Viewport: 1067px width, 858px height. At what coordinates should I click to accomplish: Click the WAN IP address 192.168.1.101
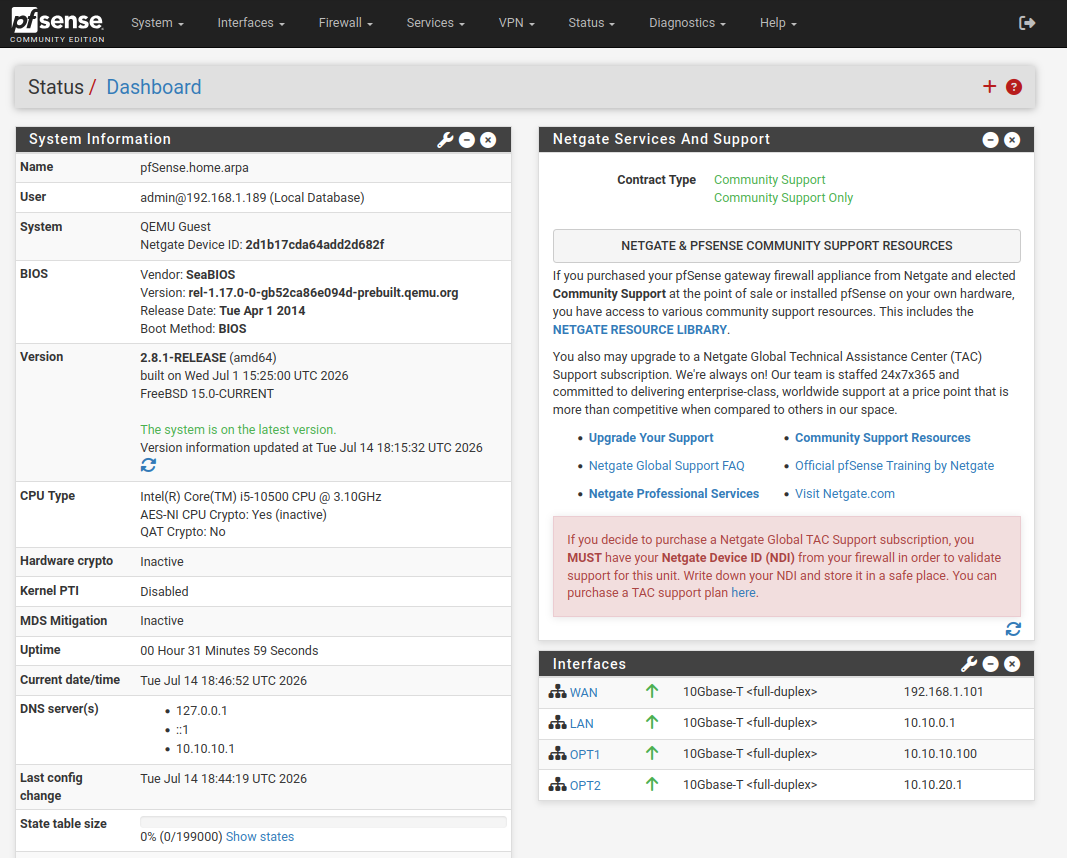pyautogui.click(x=943, y=692)
